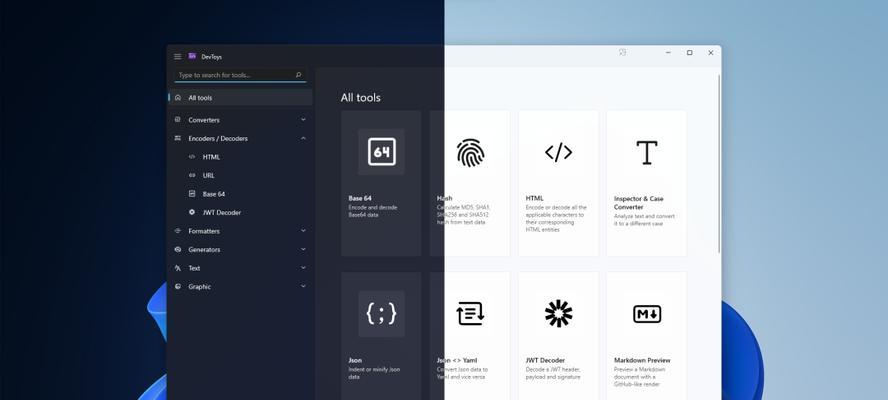Expand the Formatters group in sidebar
This screenshot has width=888, height=400.
(240, 231)
